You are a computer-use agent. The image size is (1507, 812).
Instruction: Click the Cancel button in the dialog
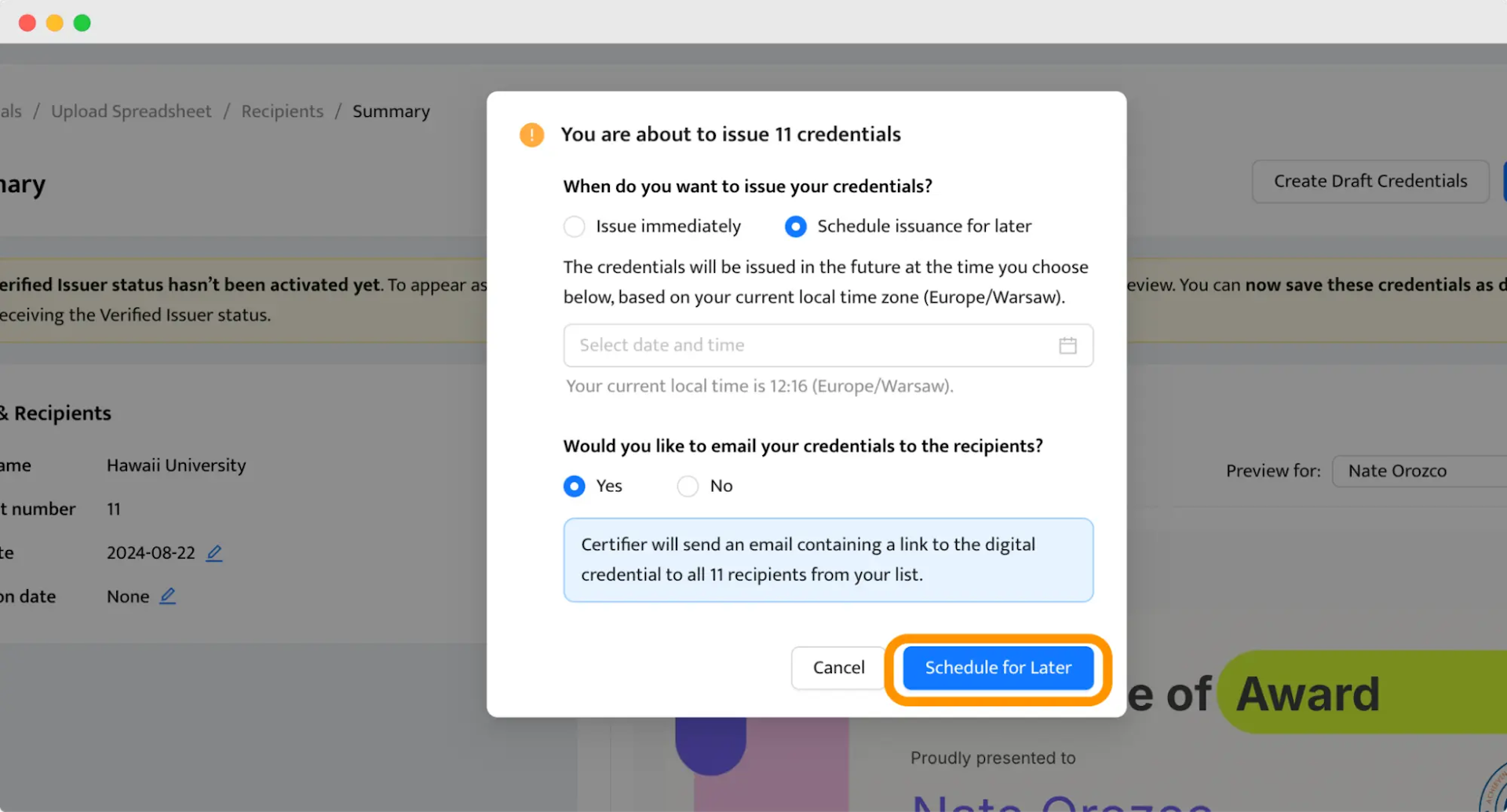point(837,668)
